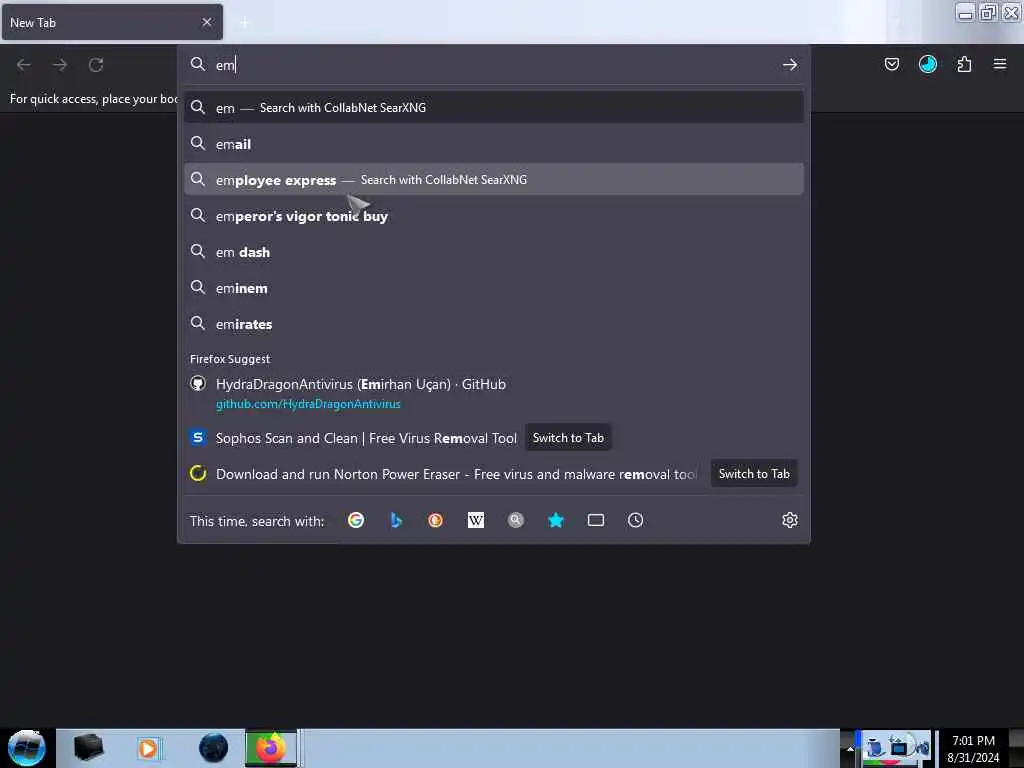
Task: Choose the 'eminem' suggestion
Action: pyautogui.click(x=494, y=287)
